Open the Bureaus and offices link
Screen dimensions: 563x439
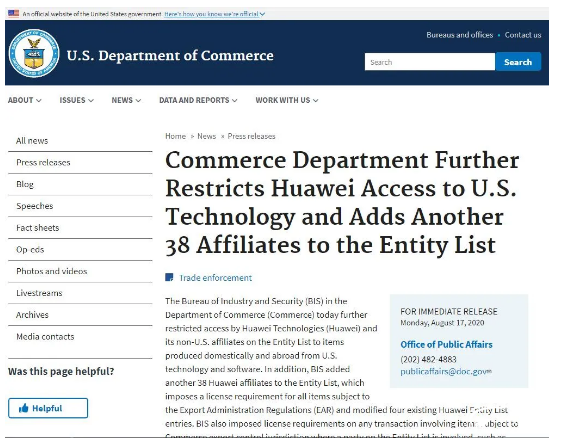tap(459, 35)
